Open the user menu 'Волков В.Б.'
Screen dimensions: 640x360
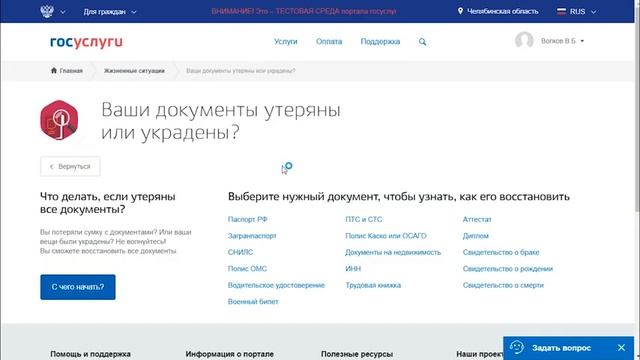point(562,41)
